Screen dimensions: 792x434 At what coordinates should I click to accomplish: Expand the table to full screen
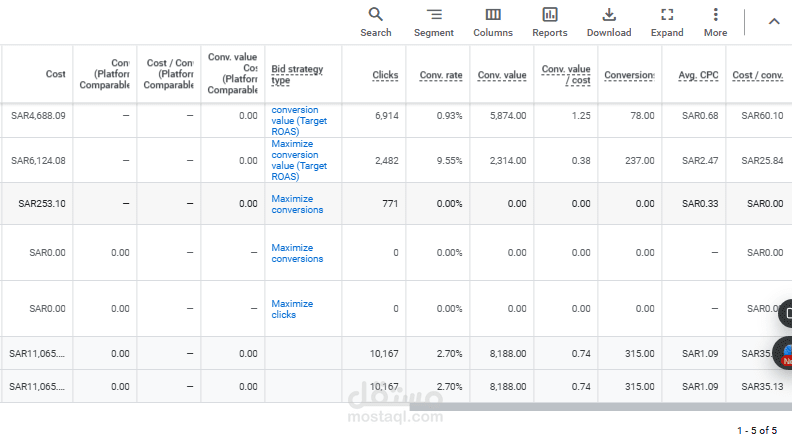667,15
